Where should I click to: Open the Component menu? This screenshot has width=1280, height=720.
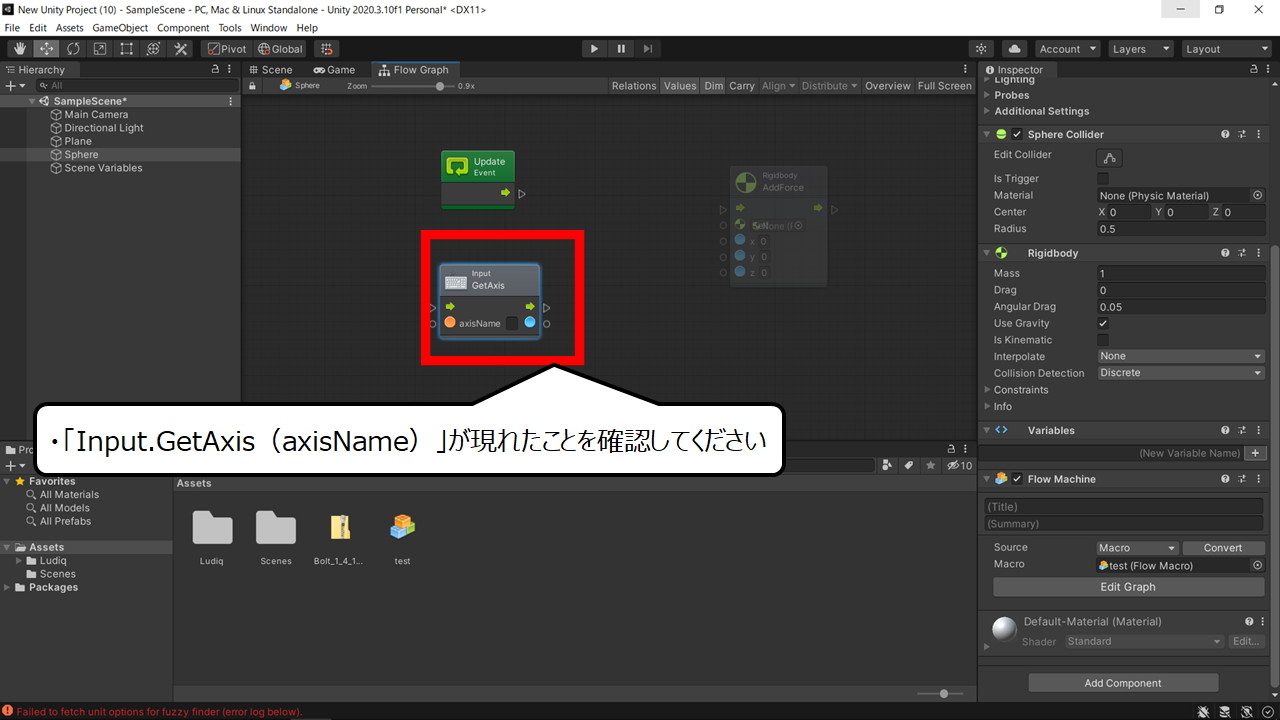click(184, 28)
